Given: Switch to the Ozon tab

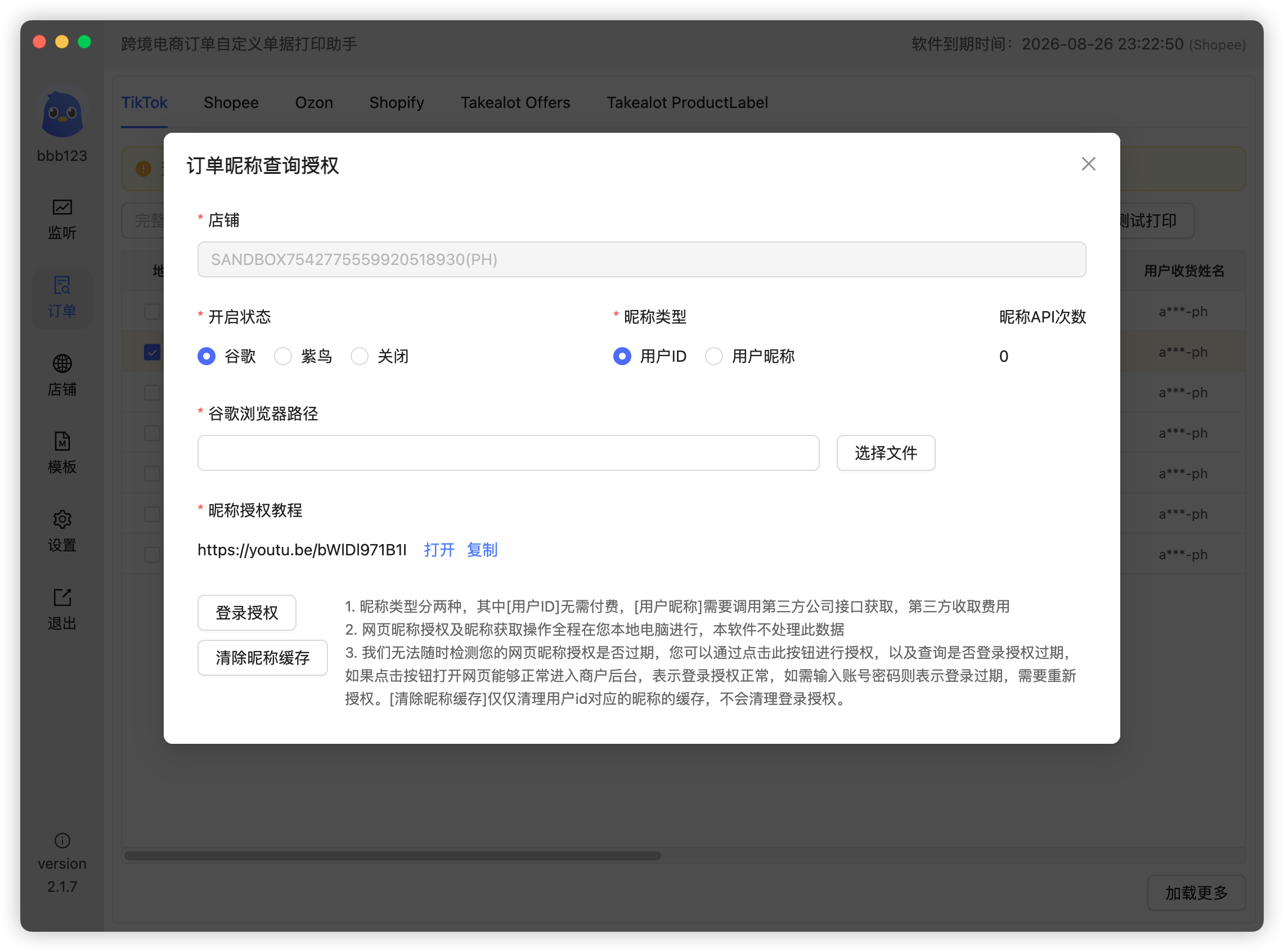Looking at the screenshot, I should (314, 102).
